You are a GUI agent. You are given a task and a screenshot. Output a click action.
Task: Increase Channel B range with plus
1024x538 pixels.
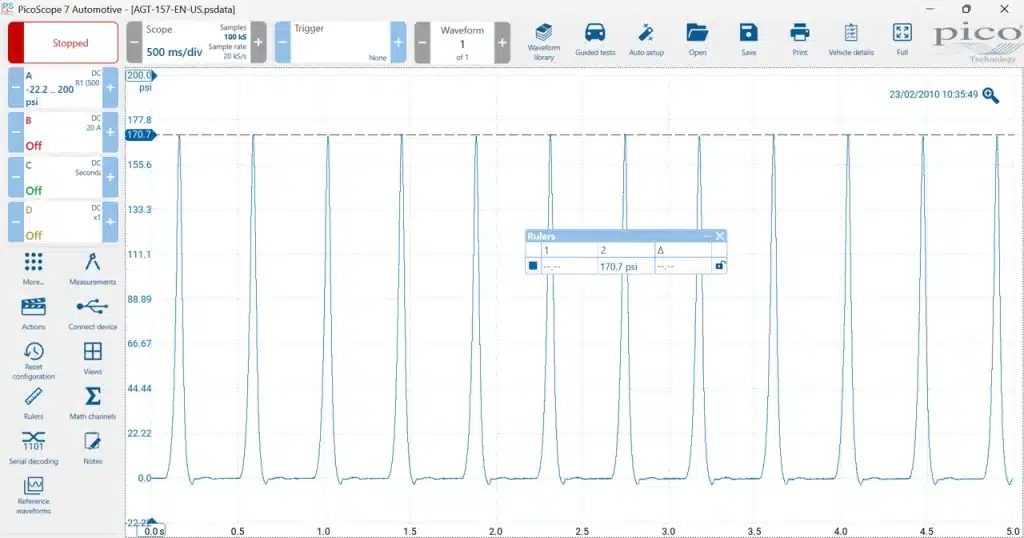[110, 132]
